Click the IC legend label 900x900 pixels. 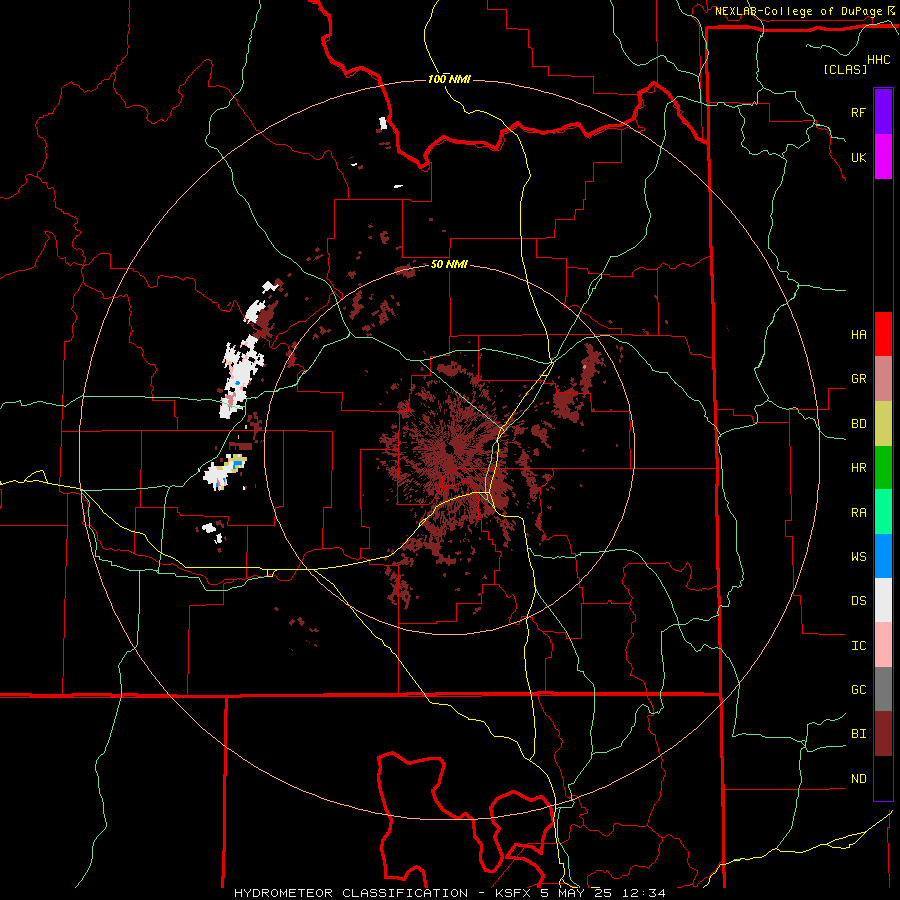858,646
